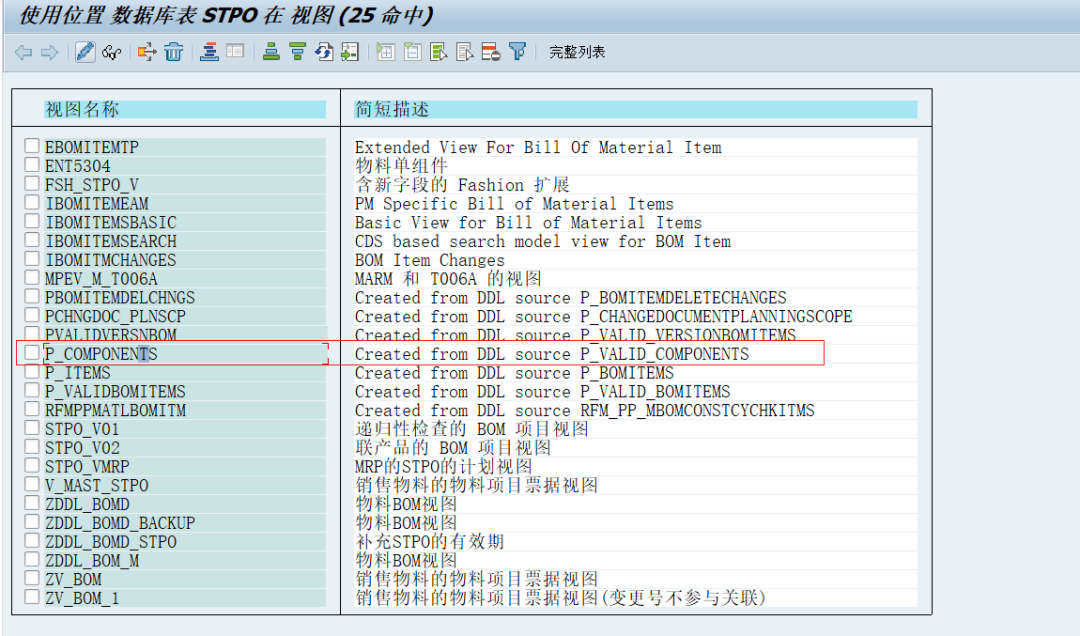This screenshot has height=636, width=1080.
Task: Click description 'MRP的STPO的计划视图'
Action: coord(444,466)
